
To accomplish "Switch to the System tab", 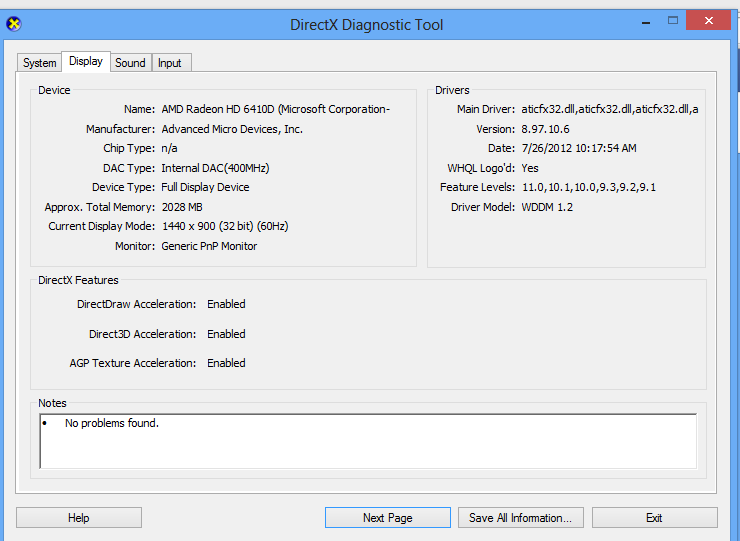I will click(39, 63).
